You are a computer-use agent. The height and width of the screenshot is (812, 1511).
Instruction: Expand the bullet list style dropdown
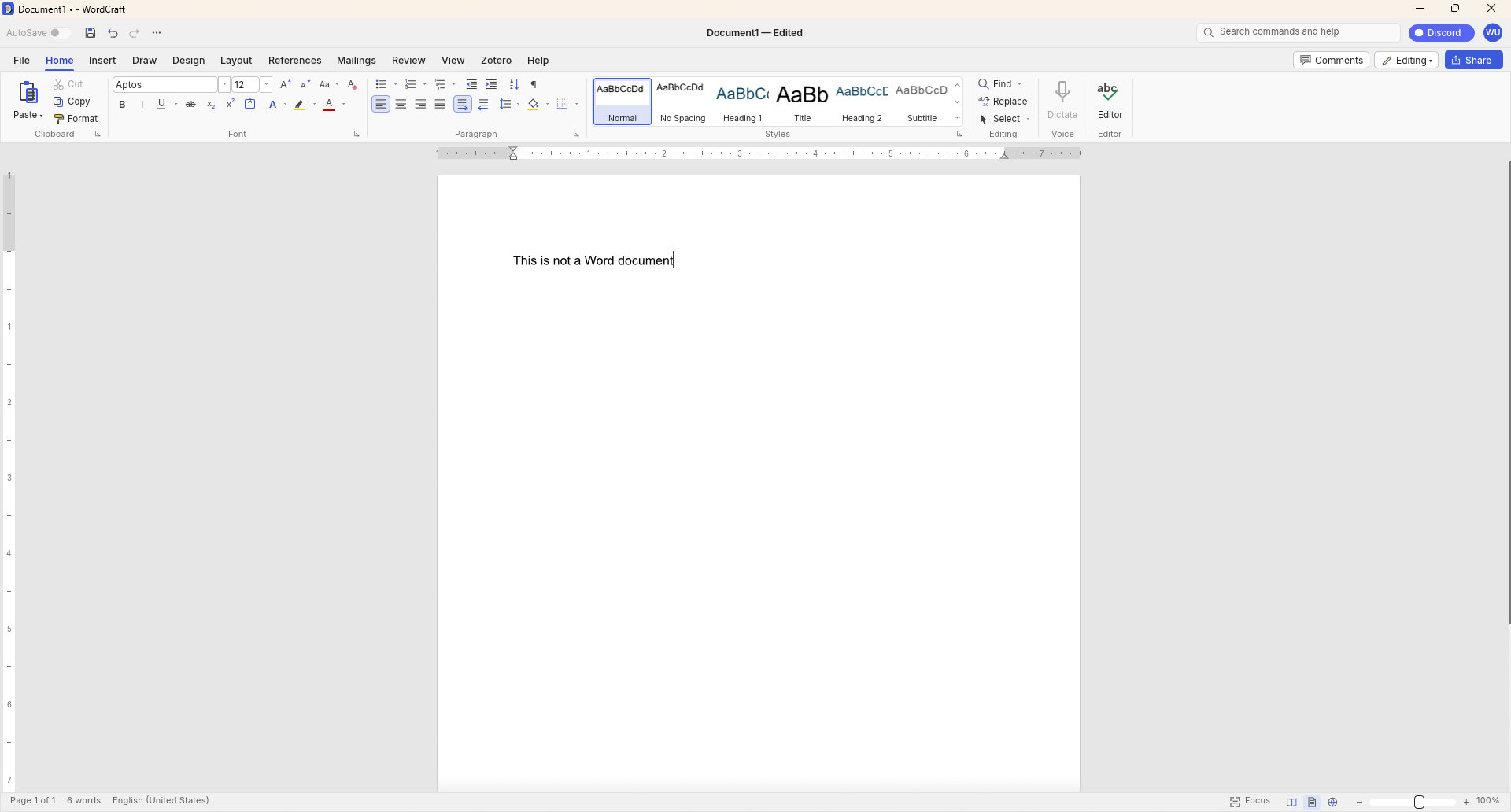[x=395, y=84]
